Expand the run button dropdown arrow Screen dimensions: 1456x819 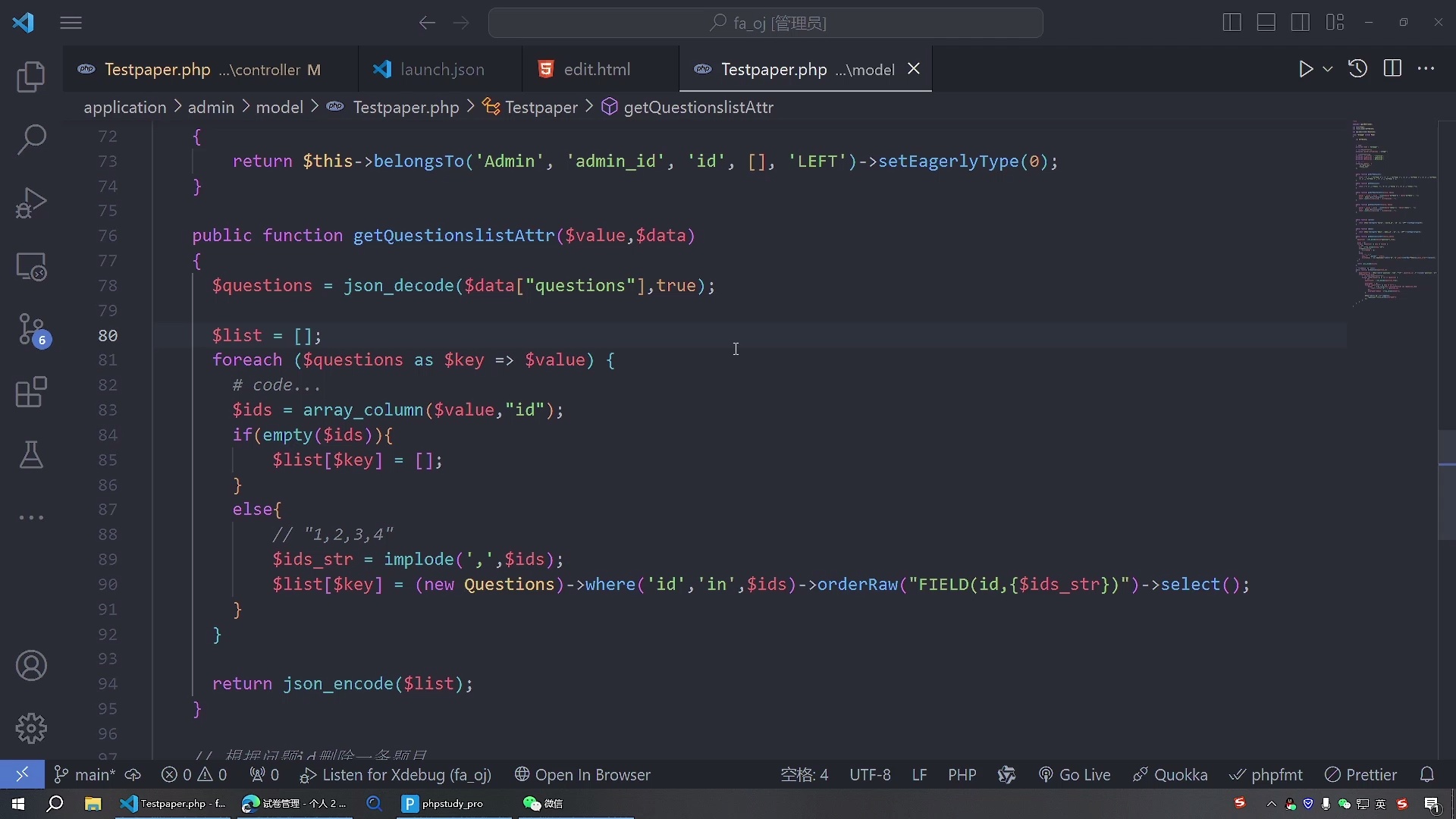(x=1328, y=69)
